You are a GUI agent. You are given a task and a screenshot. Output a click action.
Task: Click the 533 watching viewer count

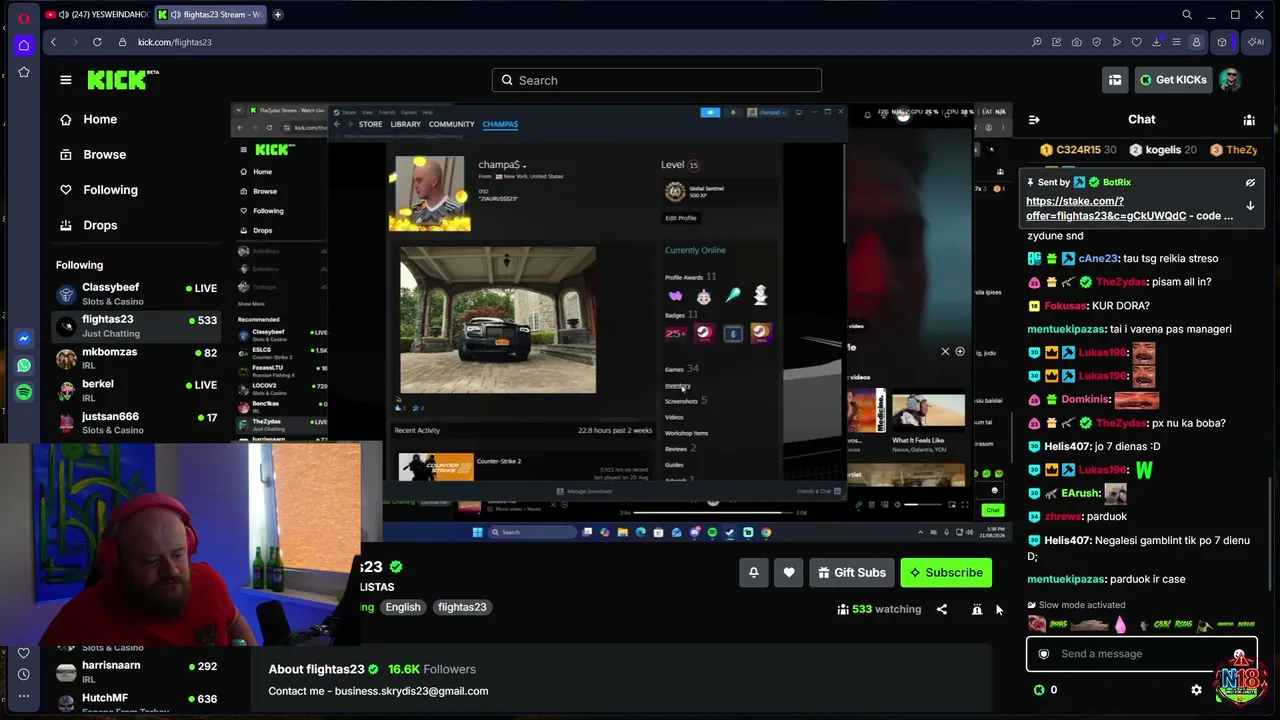click(x=879, y=609)
